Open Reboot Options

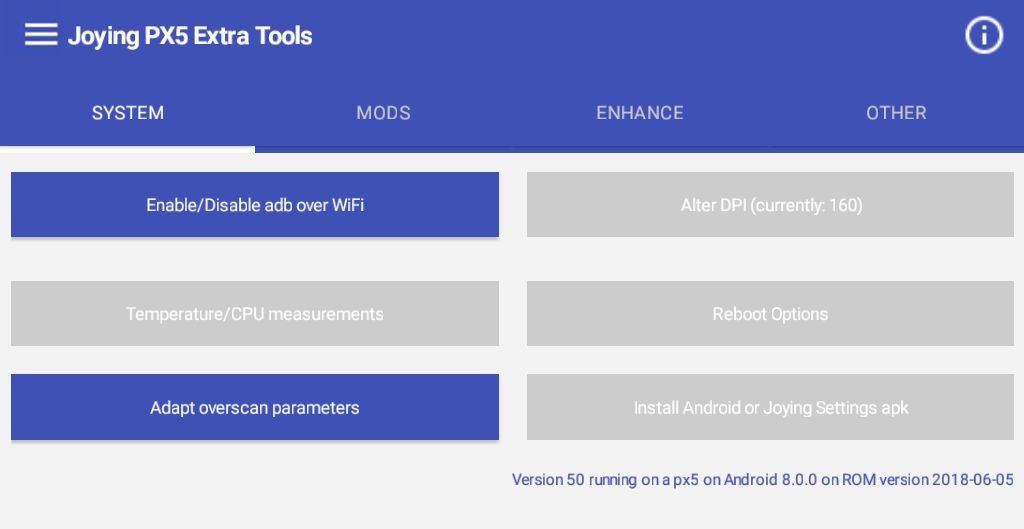[771, 313]
